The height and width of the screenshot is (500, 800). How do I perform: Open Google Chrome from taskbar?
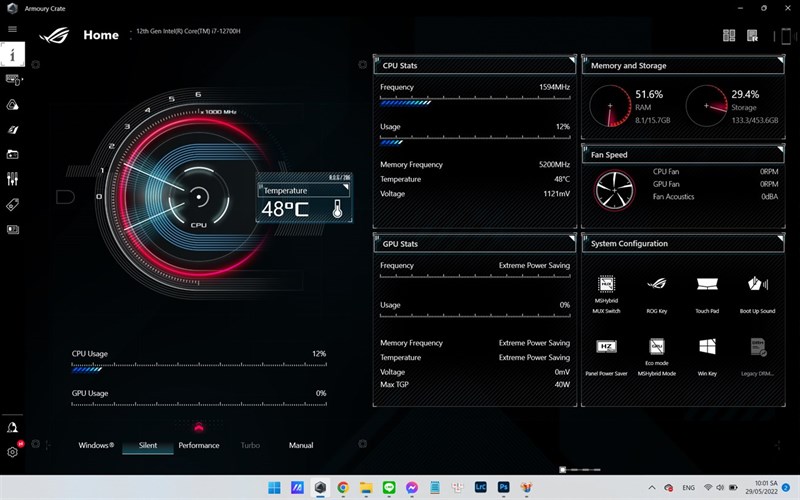tap(343, 488)
